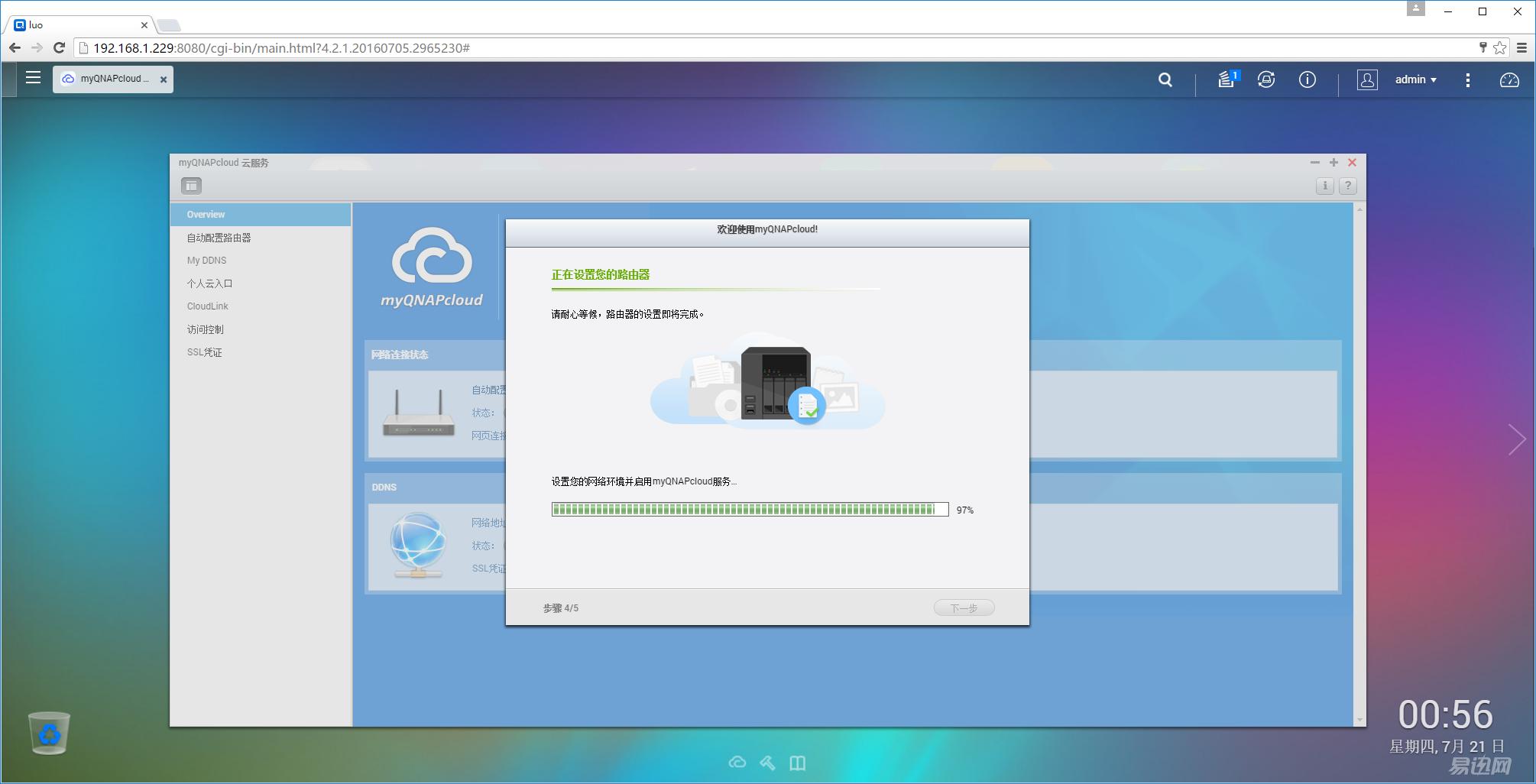
Task: Open CloudLink in the sidebar
Action: (208, 306)
